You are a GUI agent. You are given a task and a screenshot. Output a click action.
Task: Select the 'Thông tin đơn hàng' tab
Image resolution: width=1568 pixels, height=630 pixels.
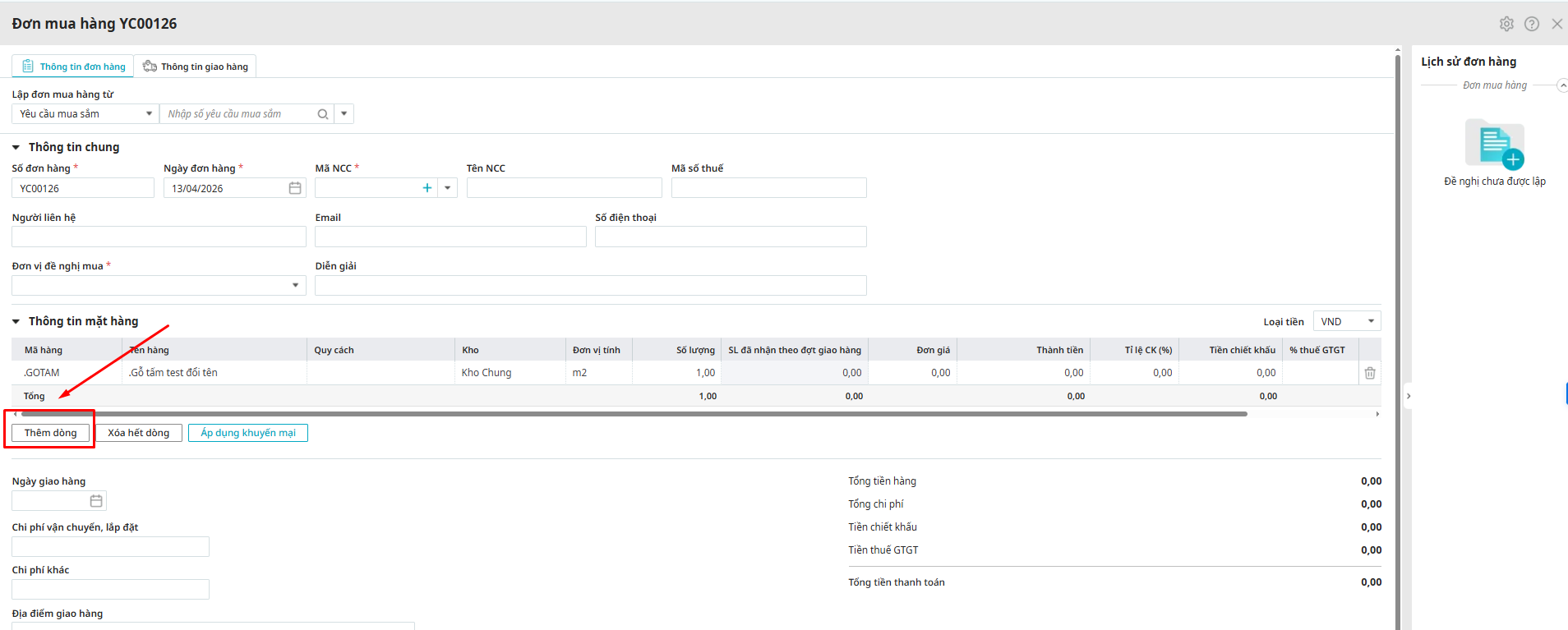coord(74,67)
